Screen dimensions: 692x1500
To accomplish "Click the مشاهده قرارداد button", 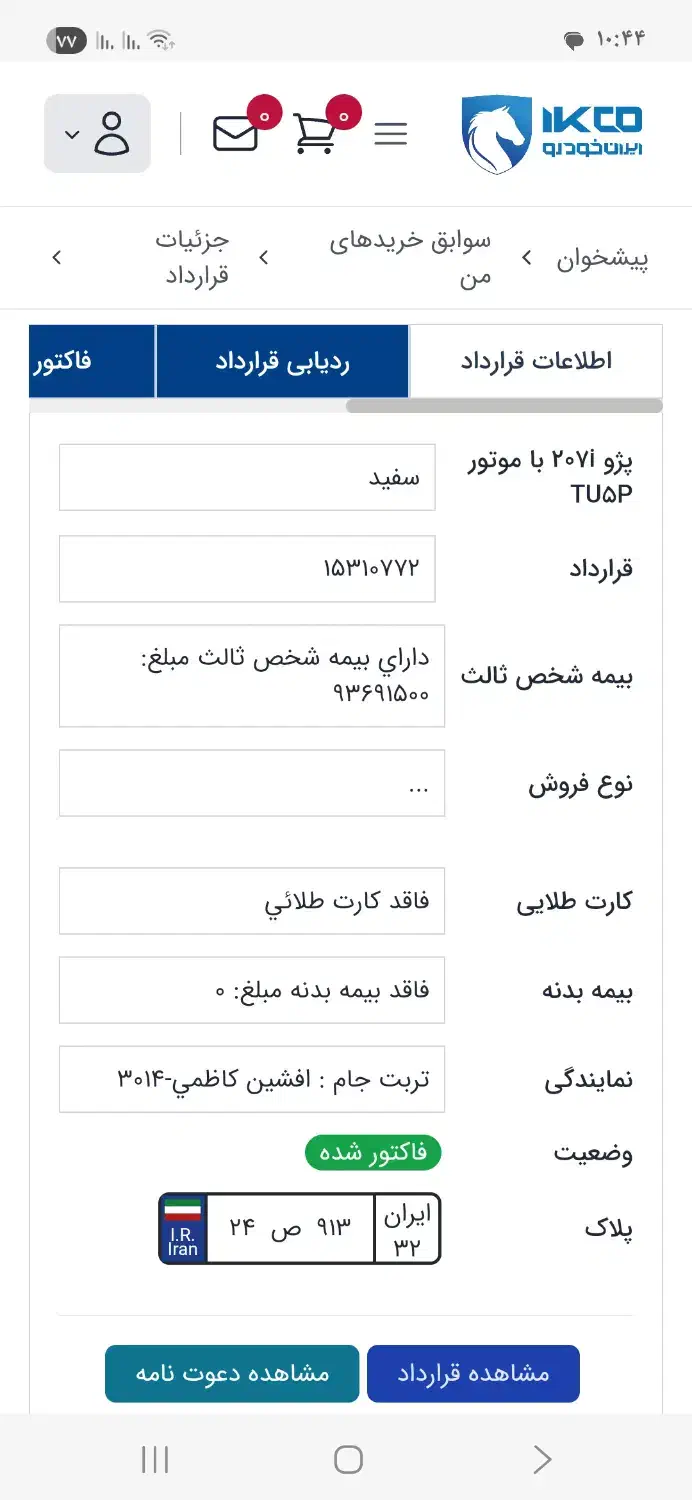I will [473, 1373].
